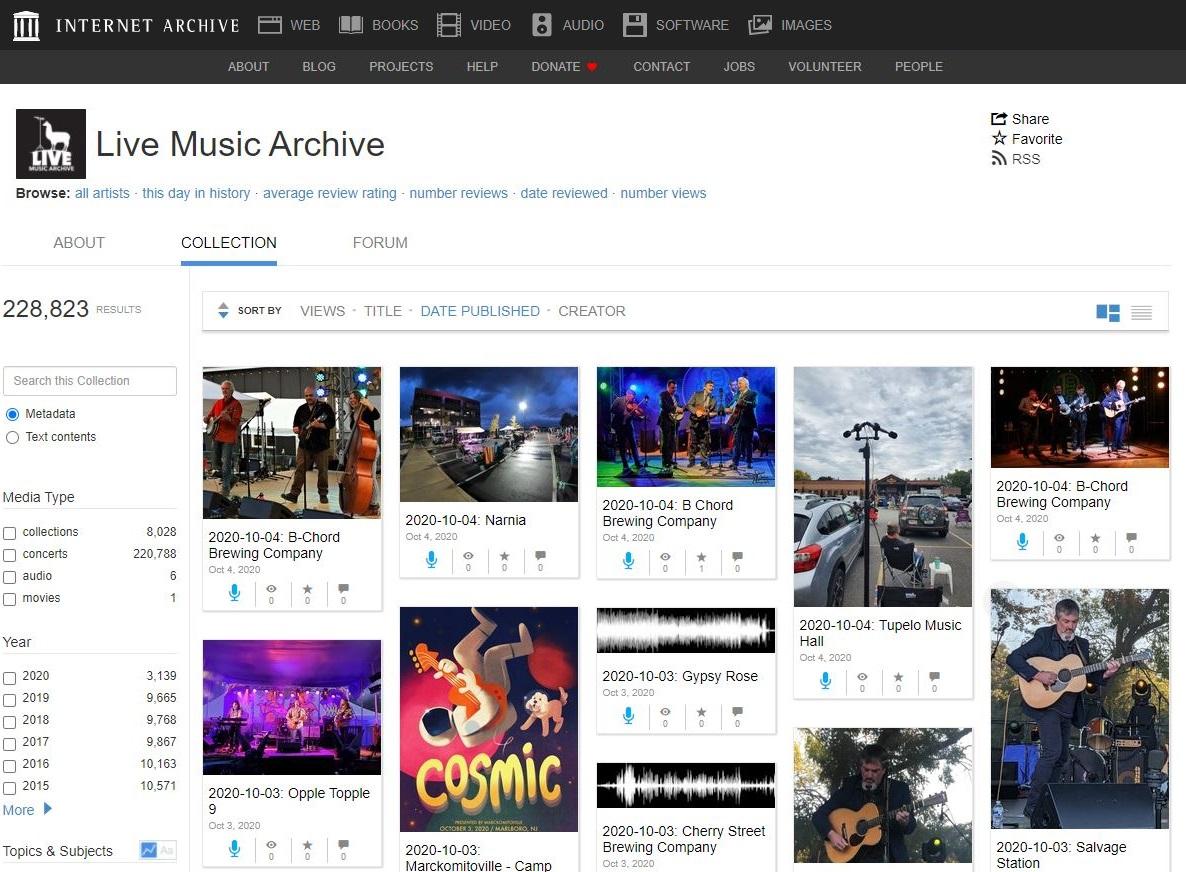Sort results by Creator
This screenshot has height=872, width=1186.
591,311
